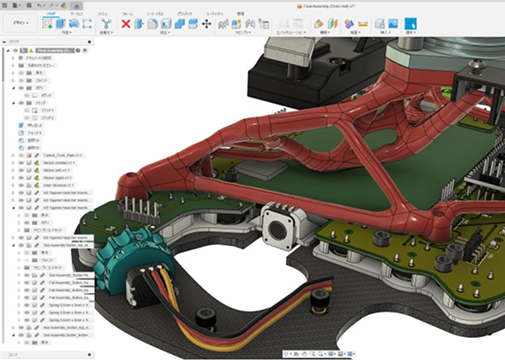The height and width of the screenshot is (360, 505).
Task: Click the Home tab icon
Action: tap(77, 6)
